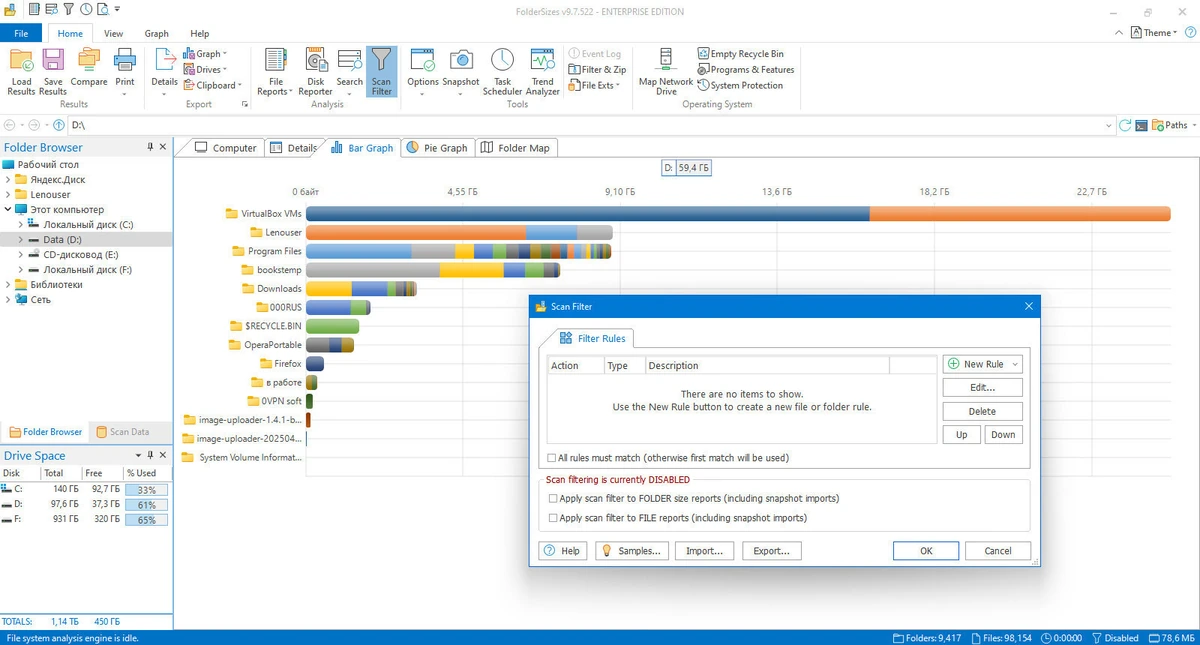
Task: Select the Downloads folder label in graph
Action: pos(279,289)
